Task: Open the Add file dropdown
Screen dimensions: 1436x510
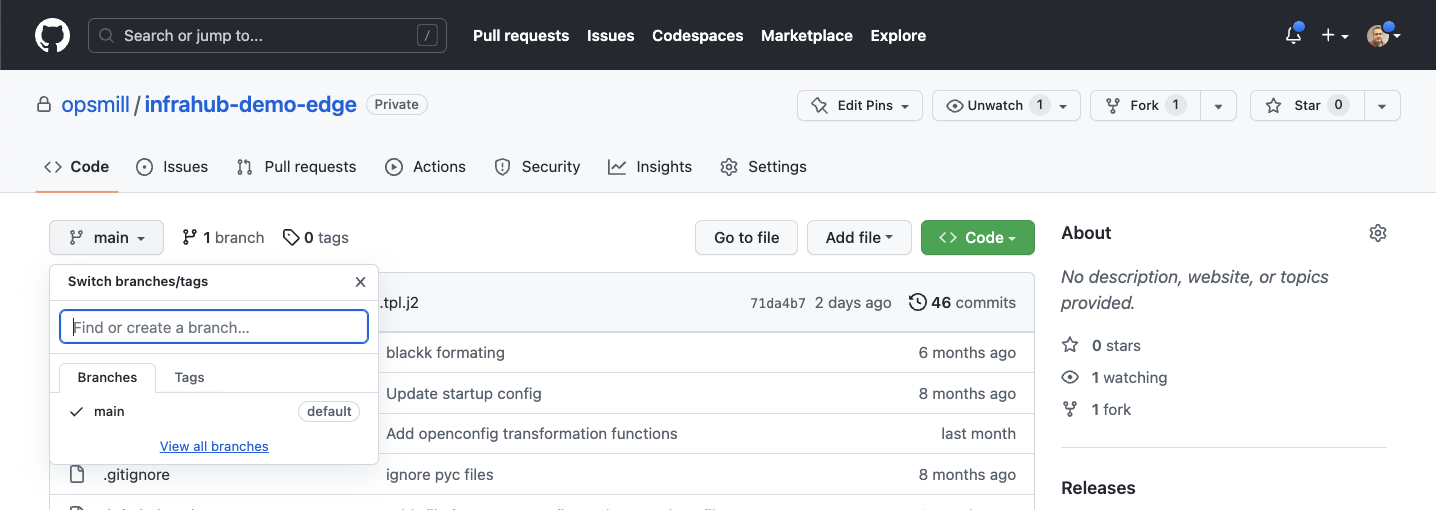Action: pos(859,237)
